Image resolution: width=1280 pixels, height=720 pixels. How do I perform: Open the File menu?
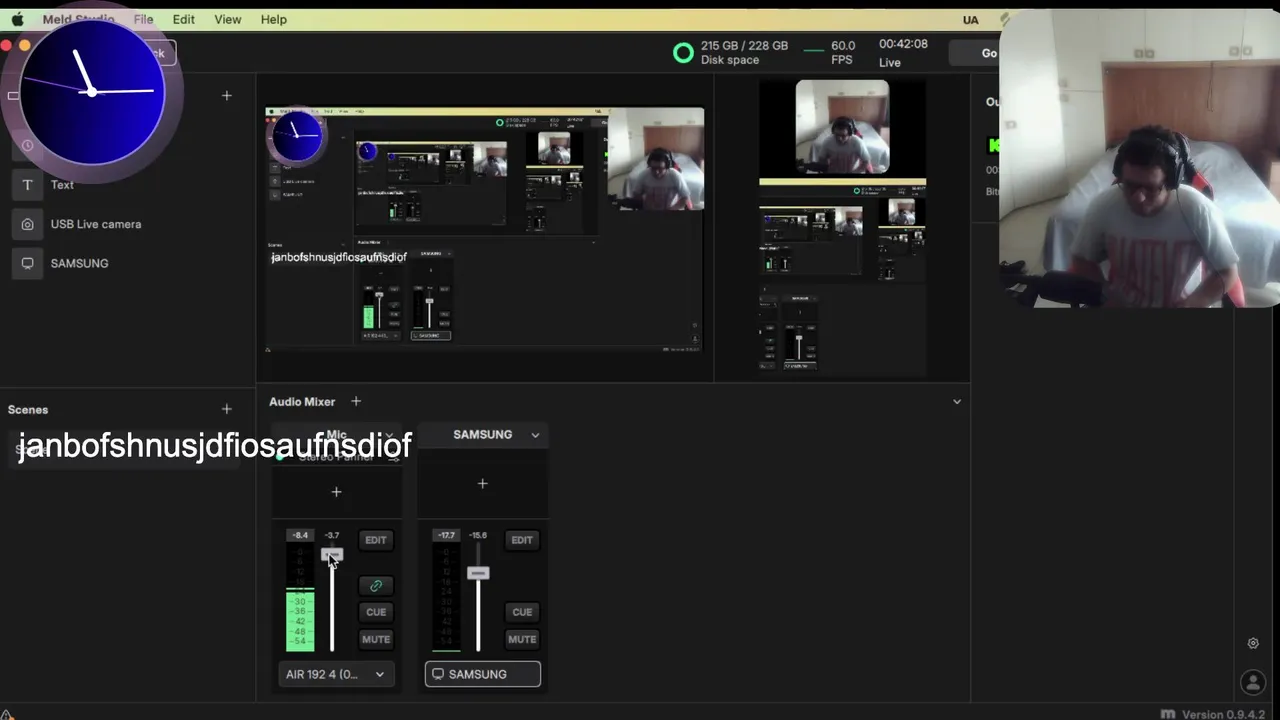click(x=143, y=19)
